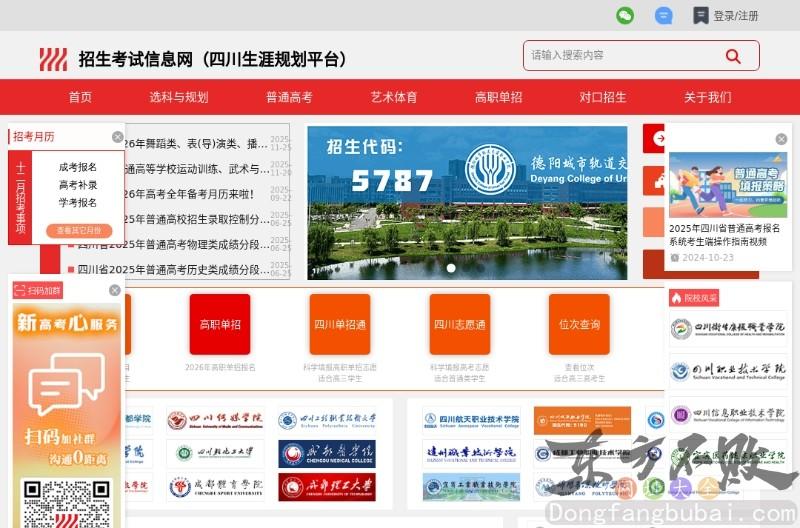Screen dimensions: 800x528
Task: Open the red 高职单招 tile
Action: point(220,324)
